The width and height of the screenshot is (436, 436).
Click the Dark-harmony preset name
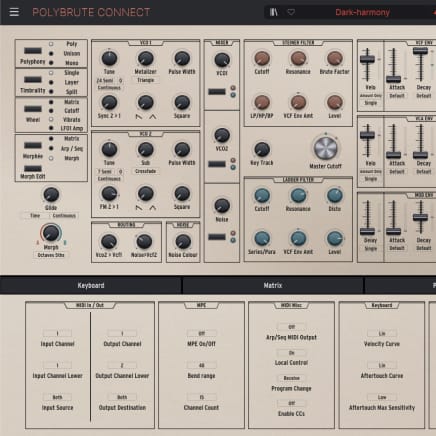362,12
